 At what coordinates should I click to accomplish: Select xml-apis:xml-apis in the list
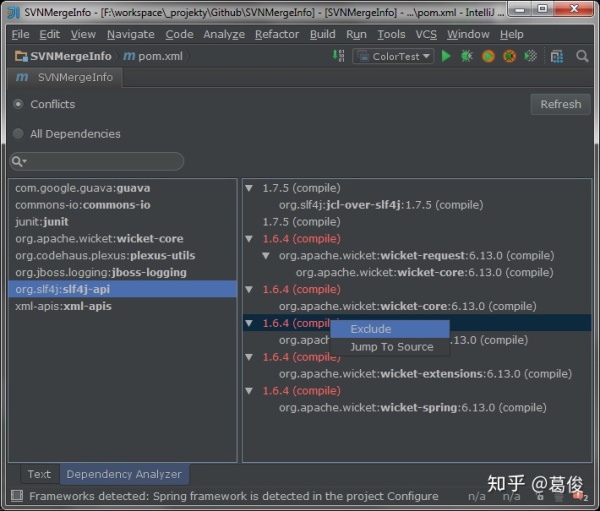(122, 306)
